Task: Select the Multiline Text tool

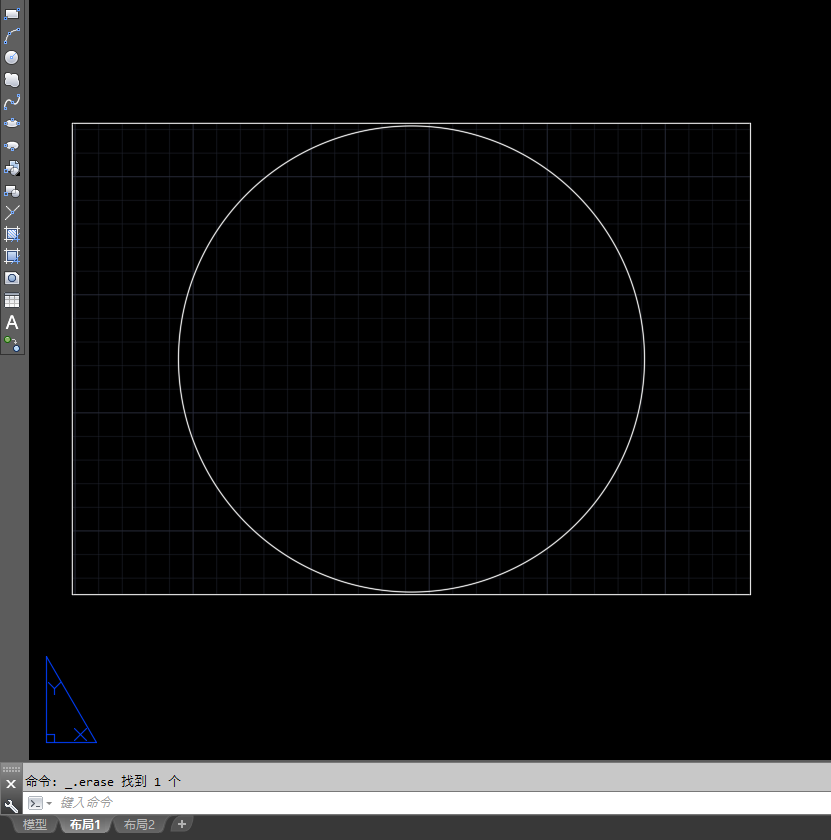Action: (12, 322)
